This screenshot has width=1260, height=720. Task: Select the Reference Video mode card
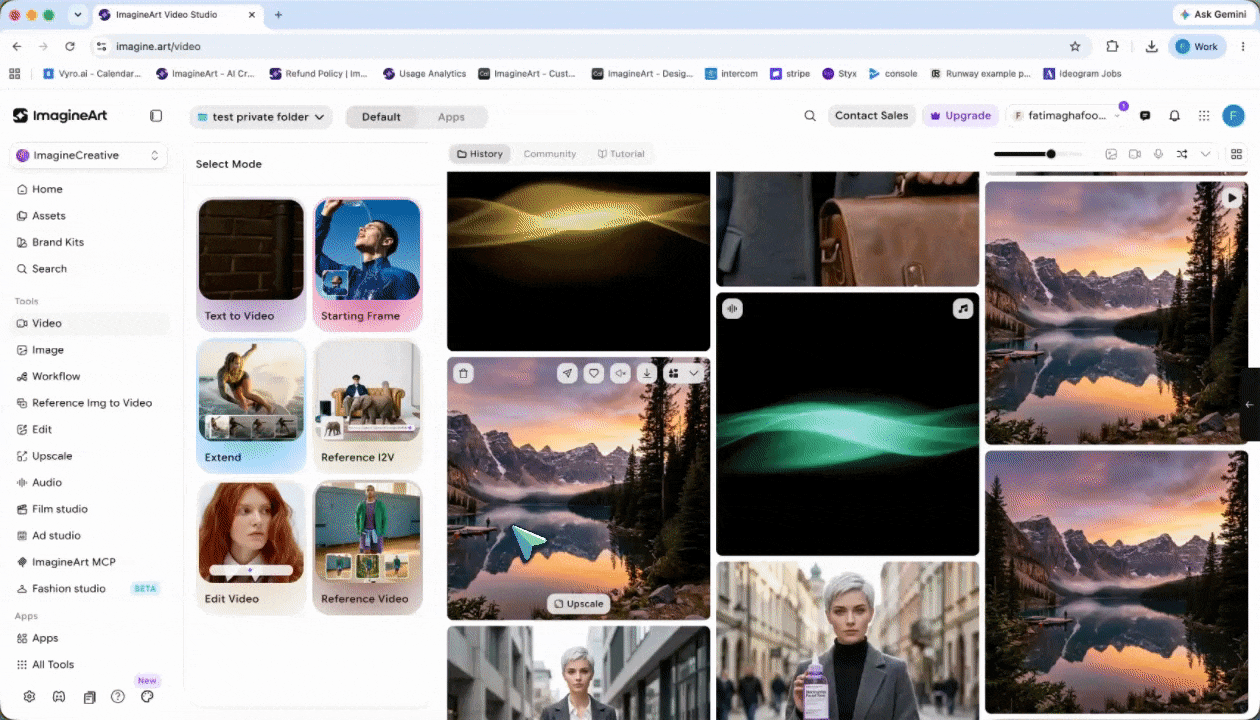coord(367,547)
